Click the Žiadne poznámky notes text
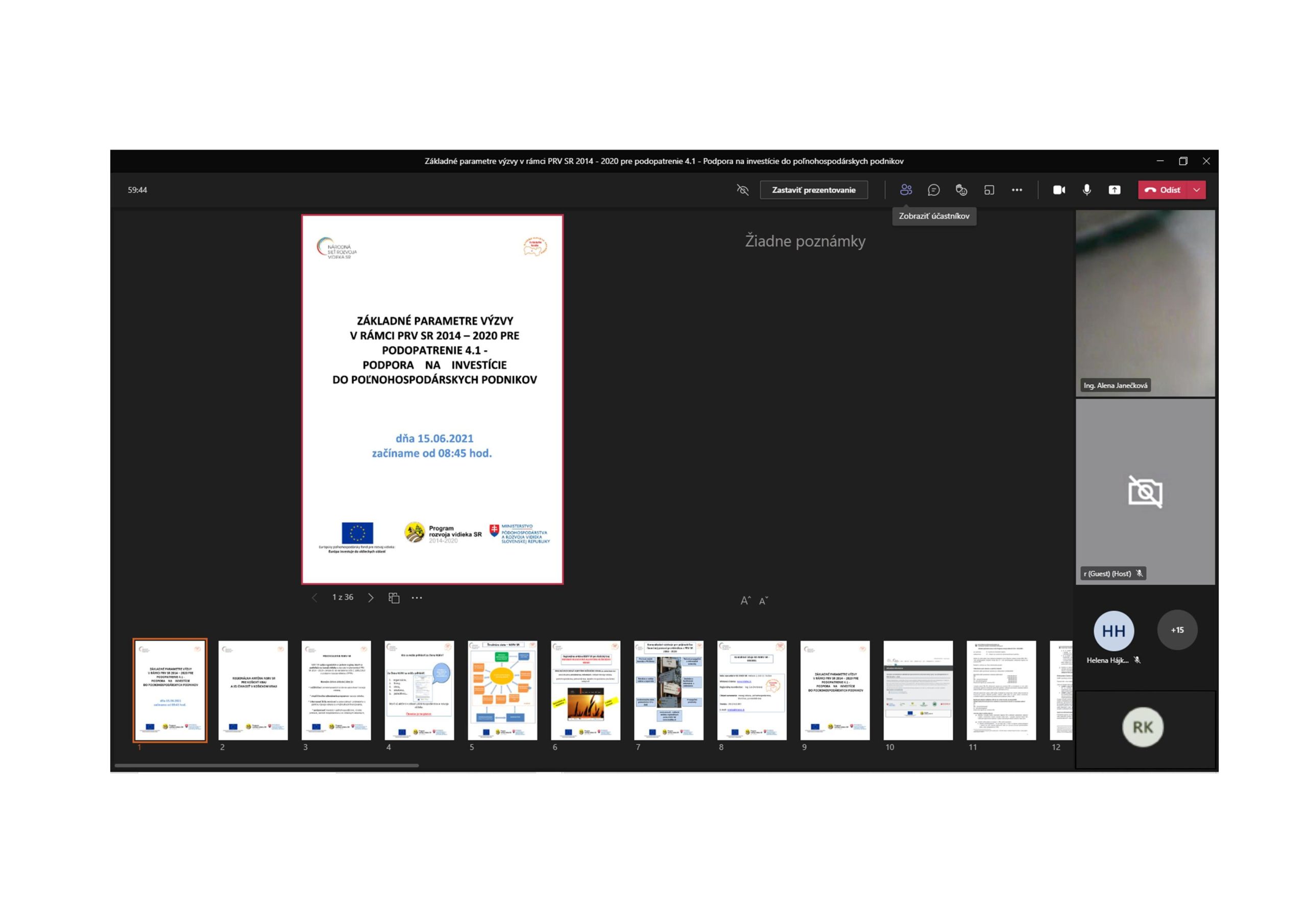Image resolution: width=1307 pixels, height=924 pixels. click(x=805, y=241)
